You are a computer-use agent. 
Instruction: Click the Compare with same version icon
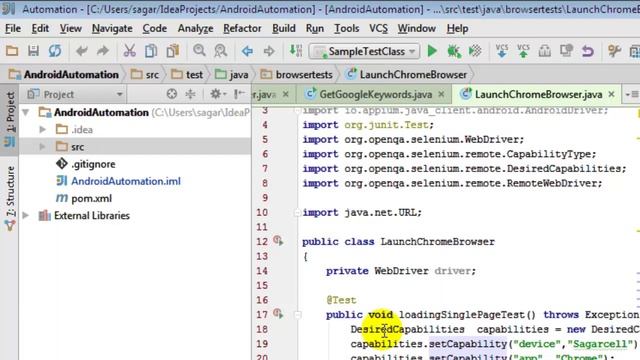tap(566, 51)
